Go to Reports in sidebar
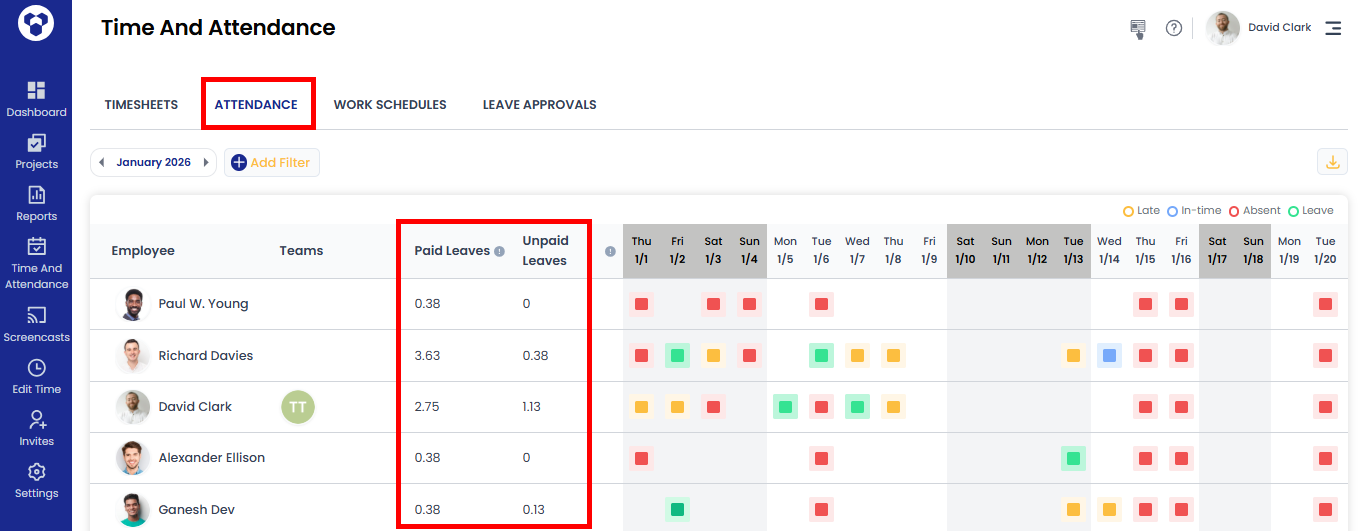Viewport: 1366px width, 531px height. point(36,203)
